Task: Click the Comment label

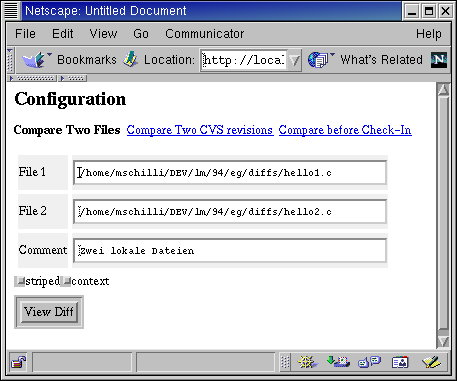Action: (43, 250)
